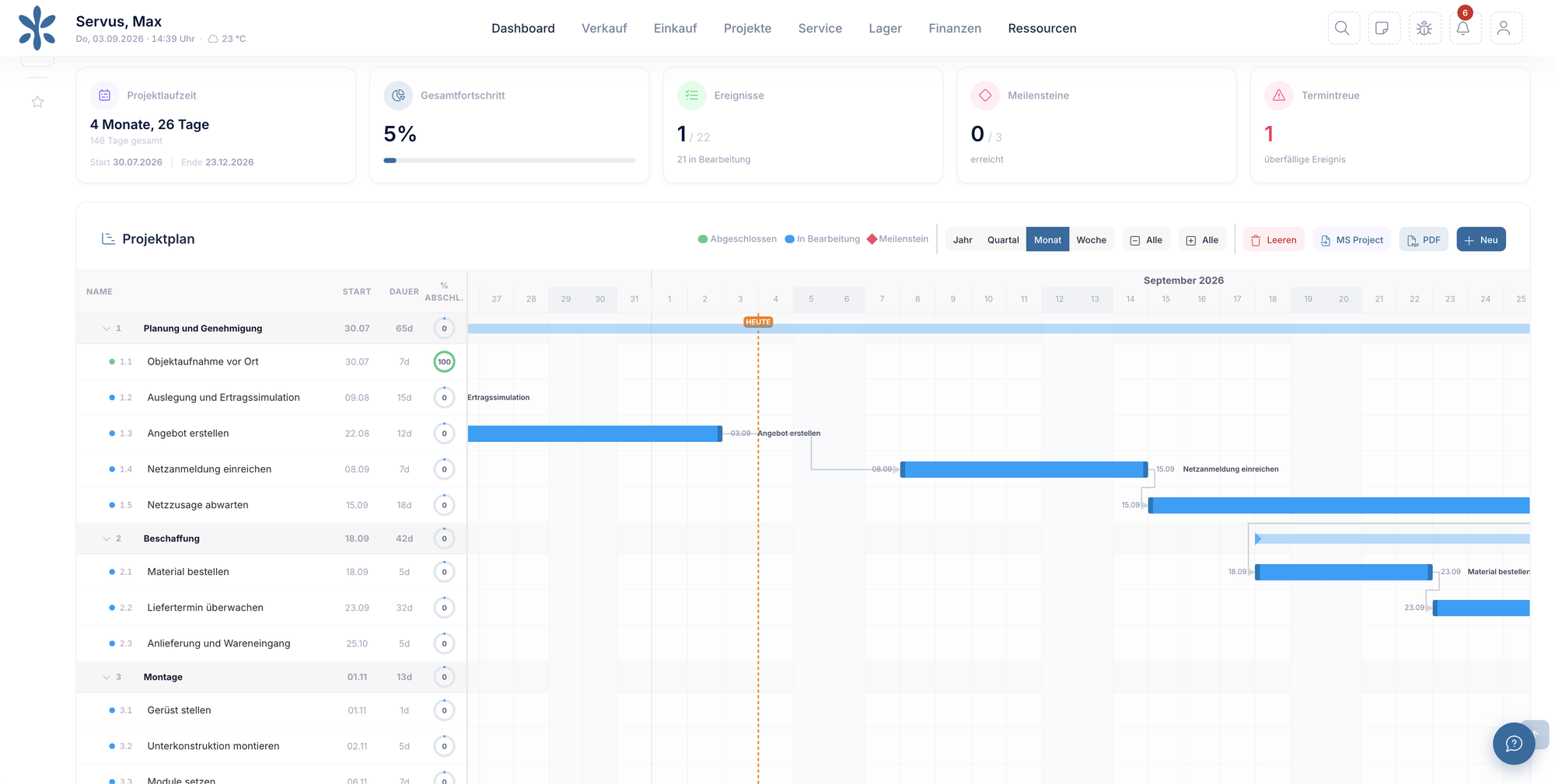Select row Liefertermin überwachen

[271, 608]
